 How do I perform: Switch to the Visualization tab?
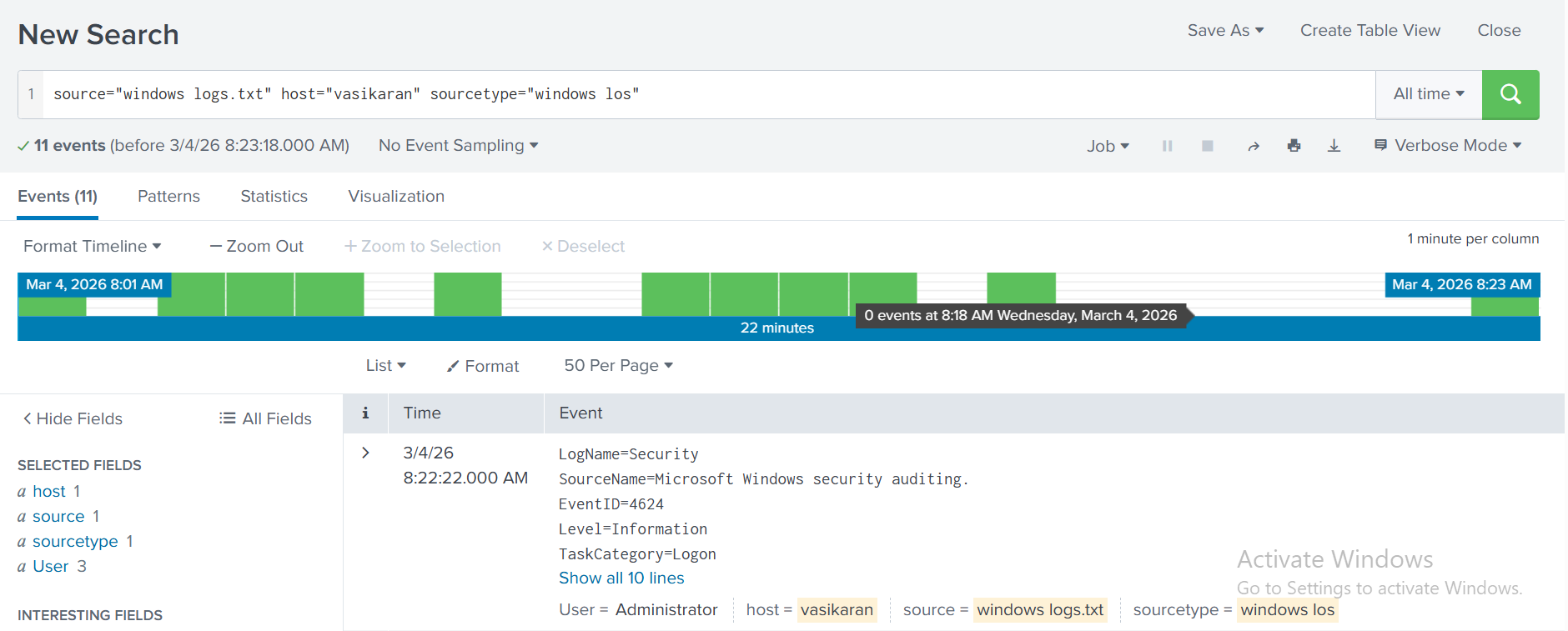396,197
